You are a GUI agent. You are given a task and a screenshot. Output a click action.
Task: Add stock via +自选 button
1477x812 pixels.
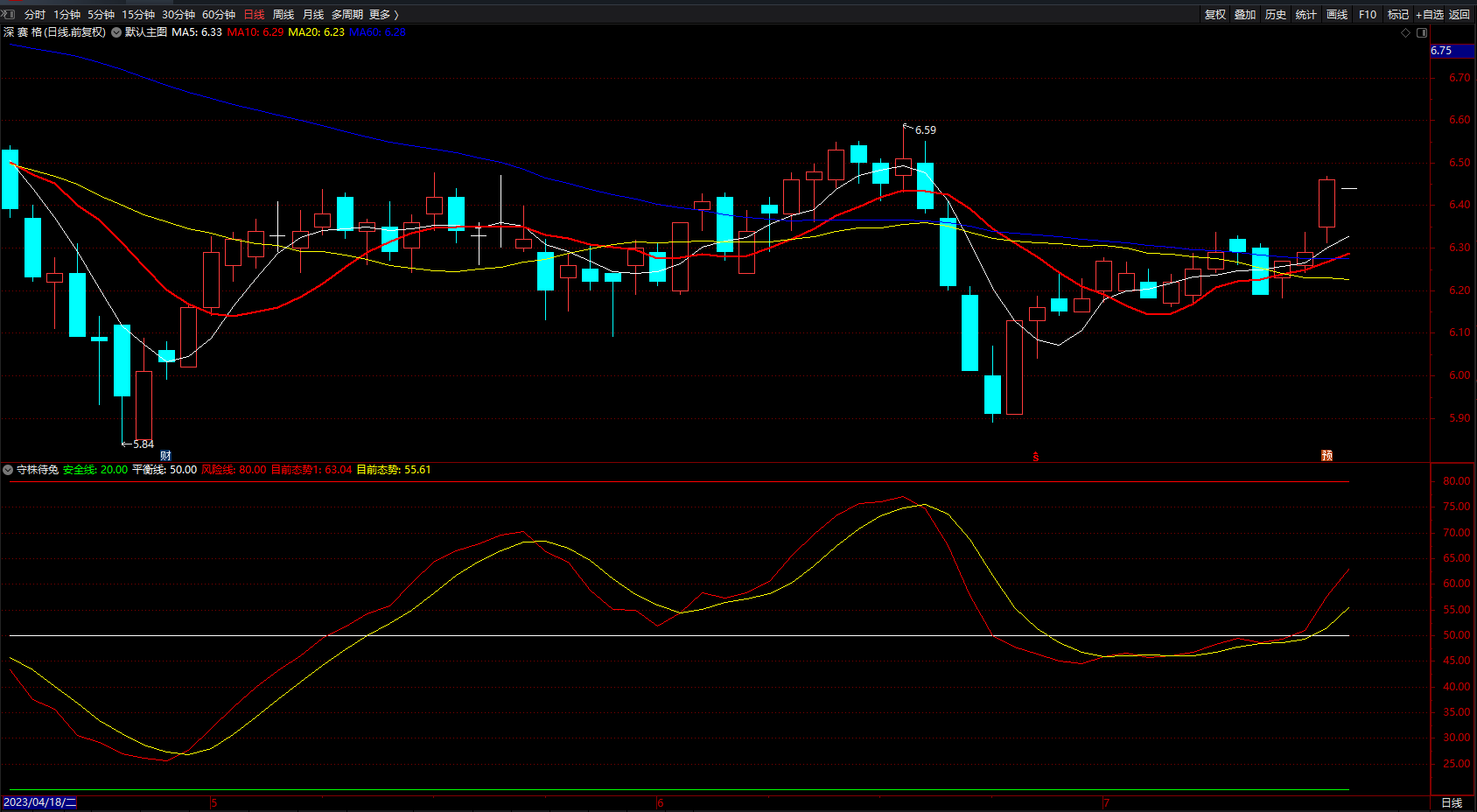coord(1430,14)
